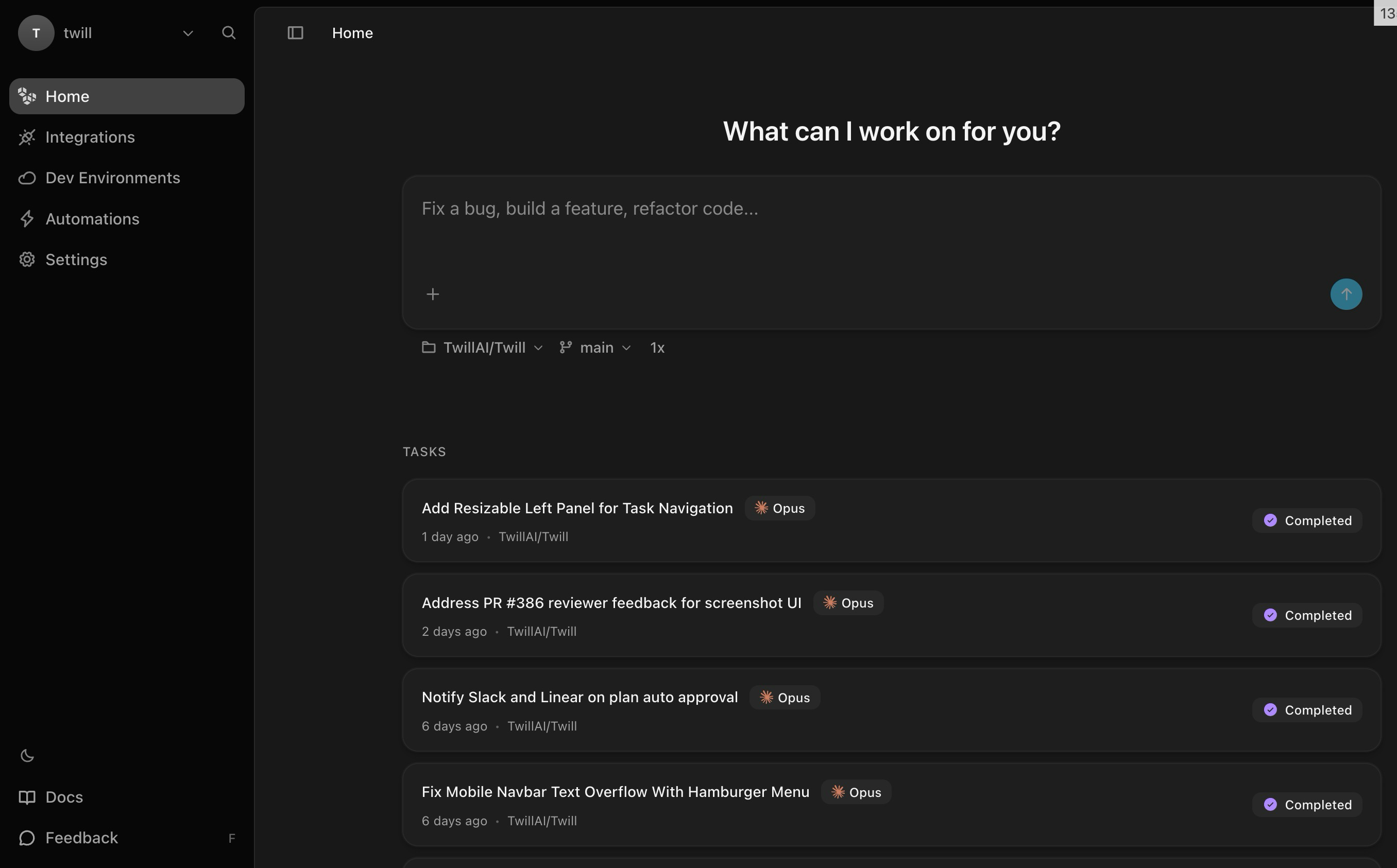Toggle dark mode with the moon icon

pyautogui.click(x=28, y=755)
